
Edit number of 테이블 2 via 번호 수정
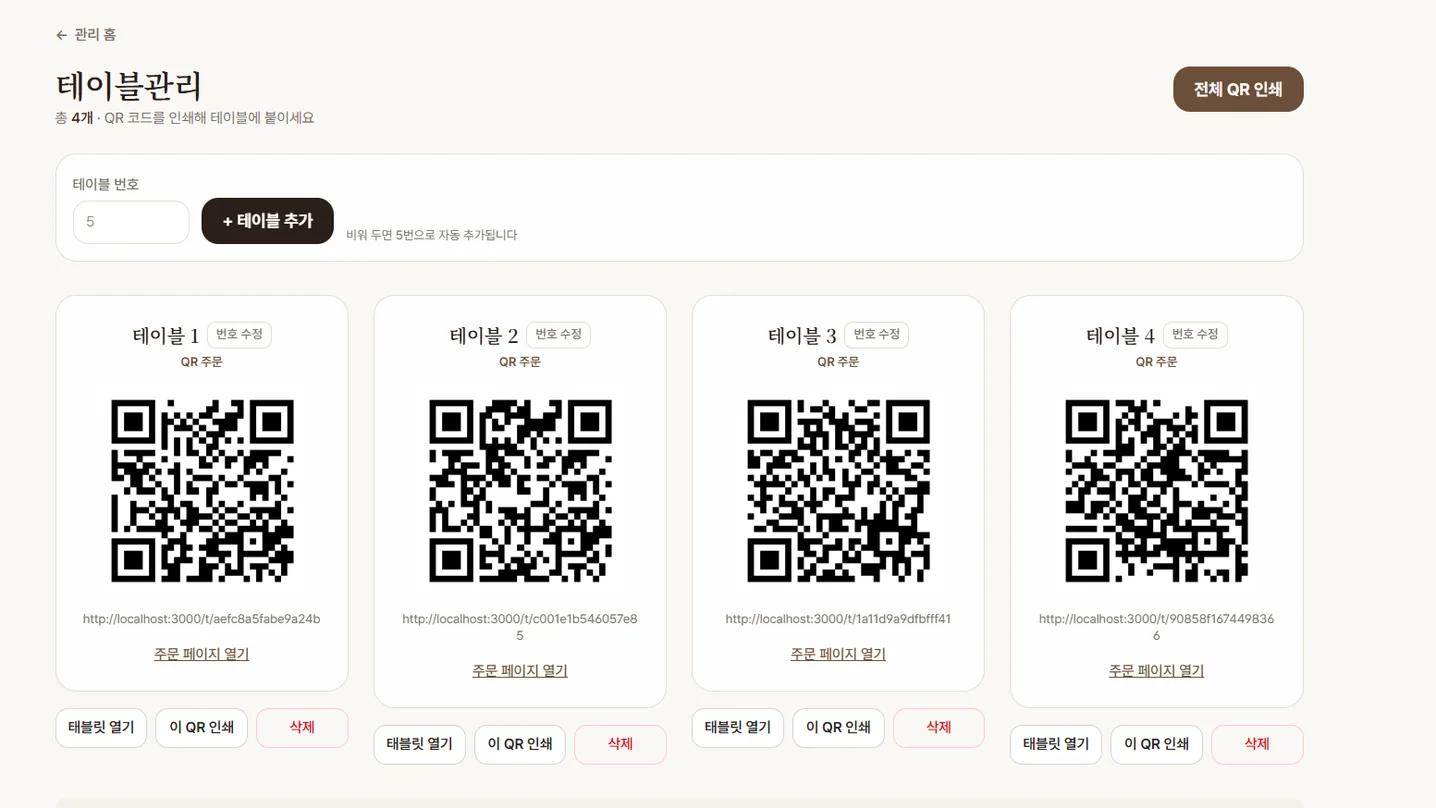click(x=558, y=334)
